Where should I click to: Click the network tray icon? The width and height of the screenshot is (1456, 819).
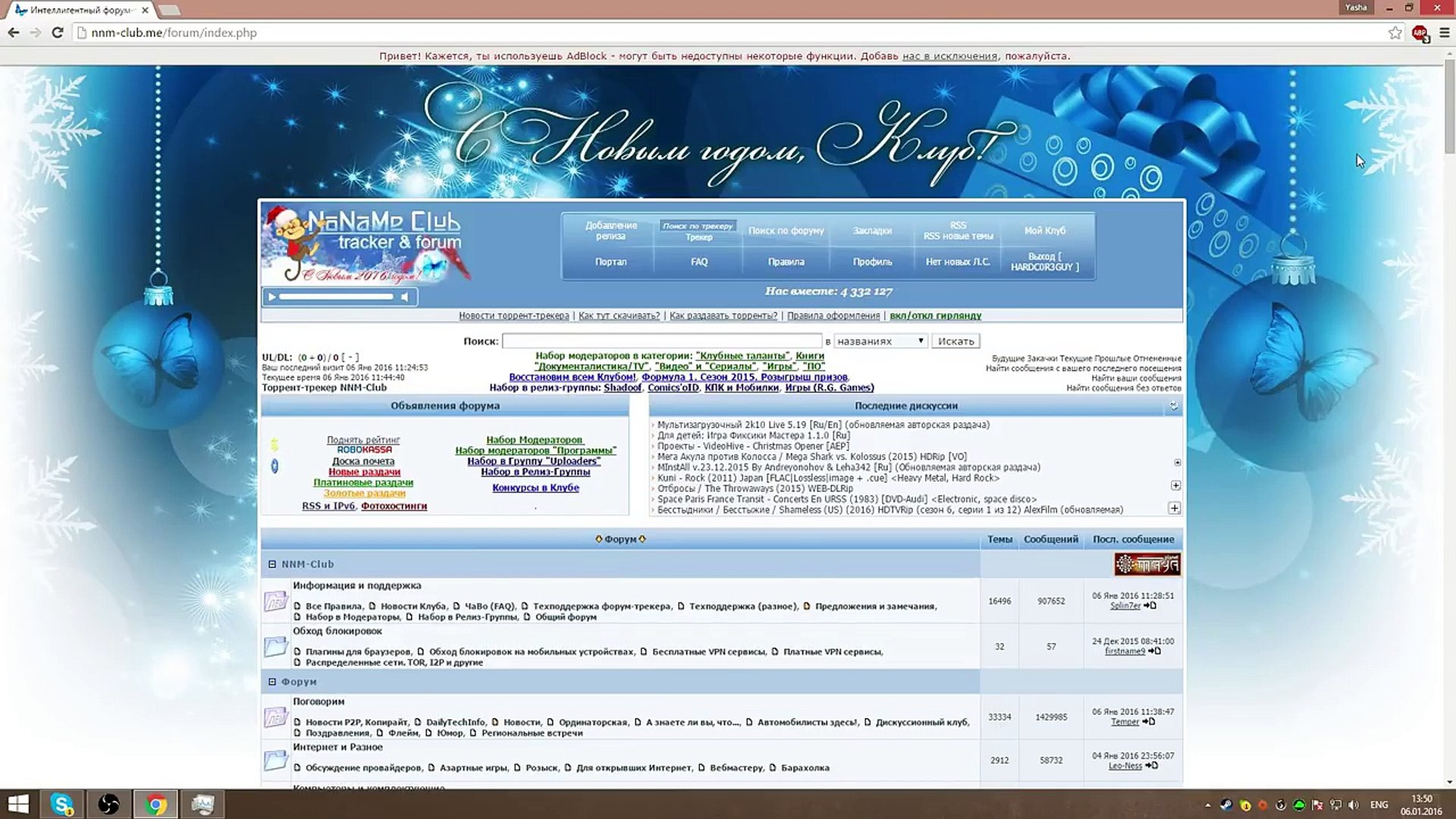[x=1336, y=805]
